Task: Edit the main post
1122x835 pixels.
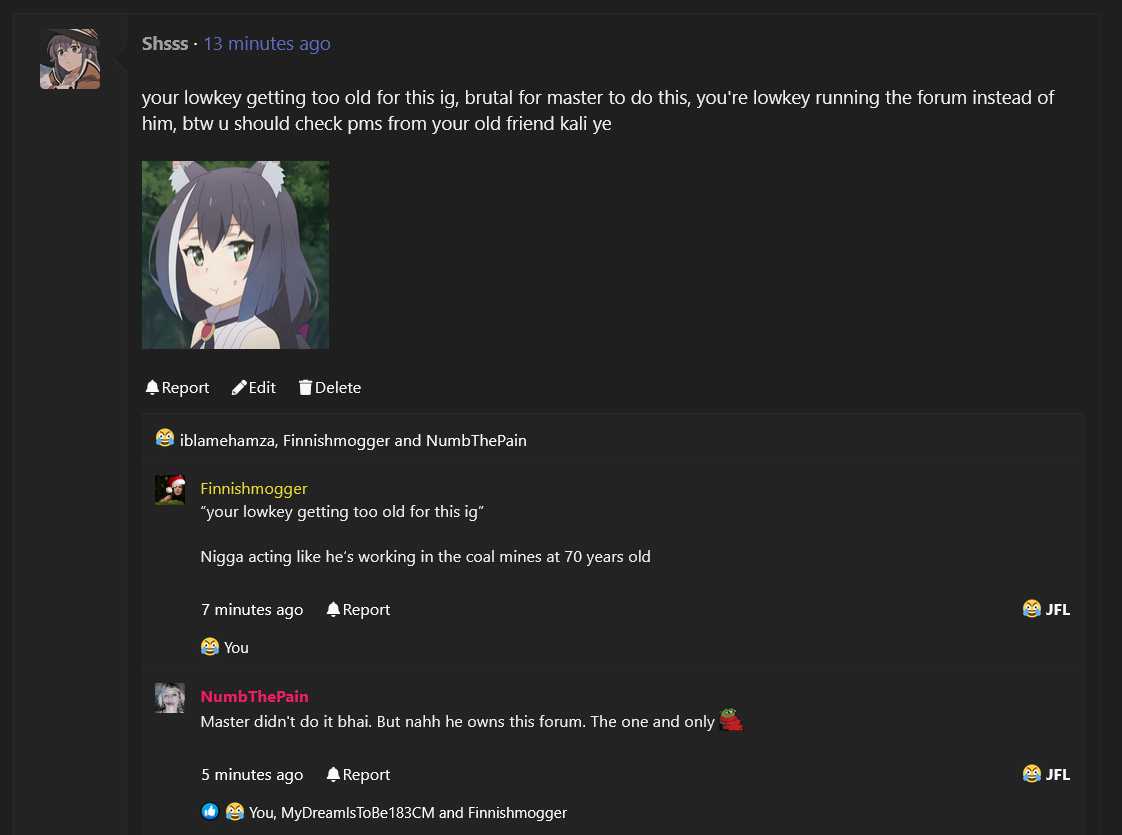Action: tap(254, 388)
